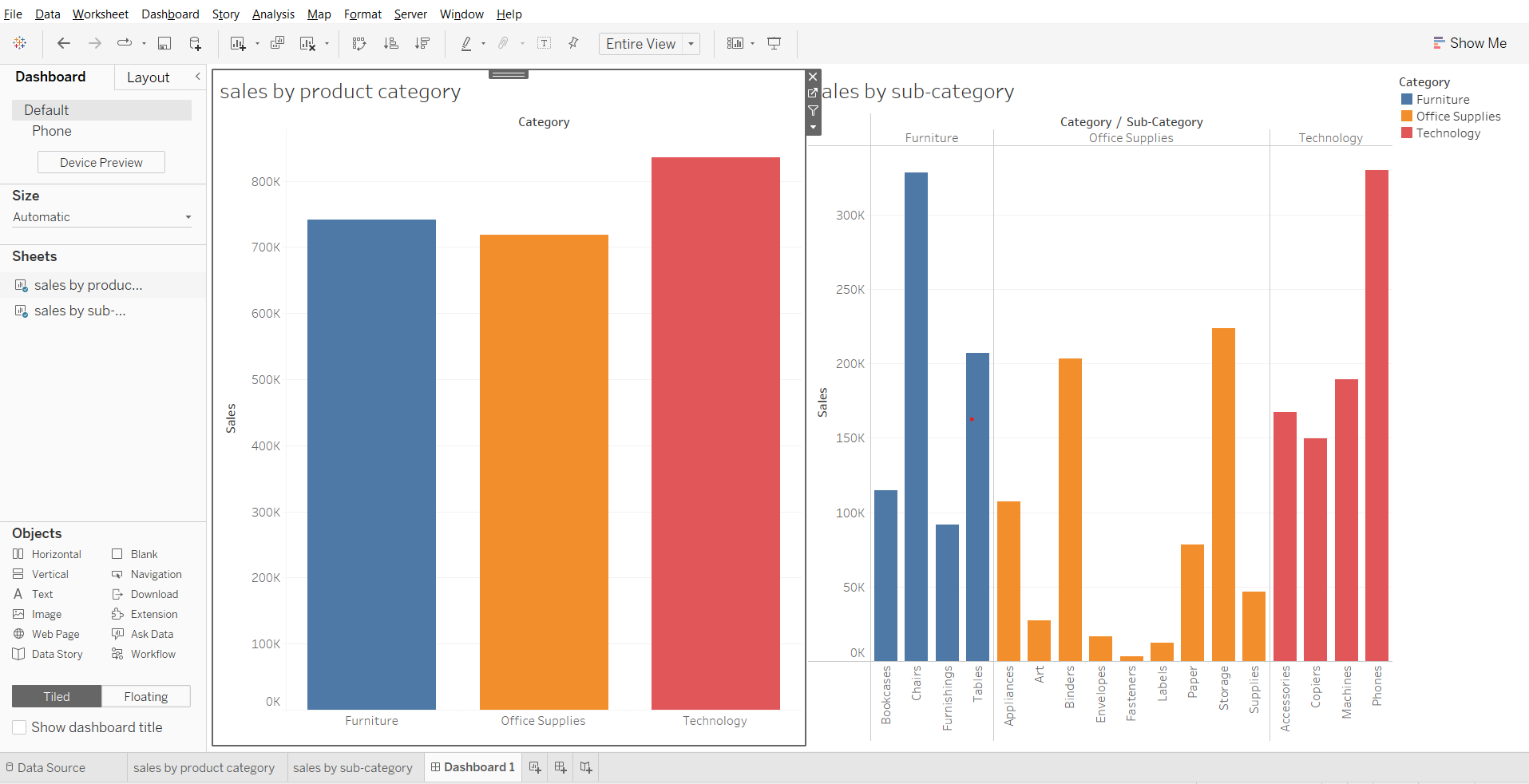
Task: Click the filter icon on selected sheet
Action: 813,110
